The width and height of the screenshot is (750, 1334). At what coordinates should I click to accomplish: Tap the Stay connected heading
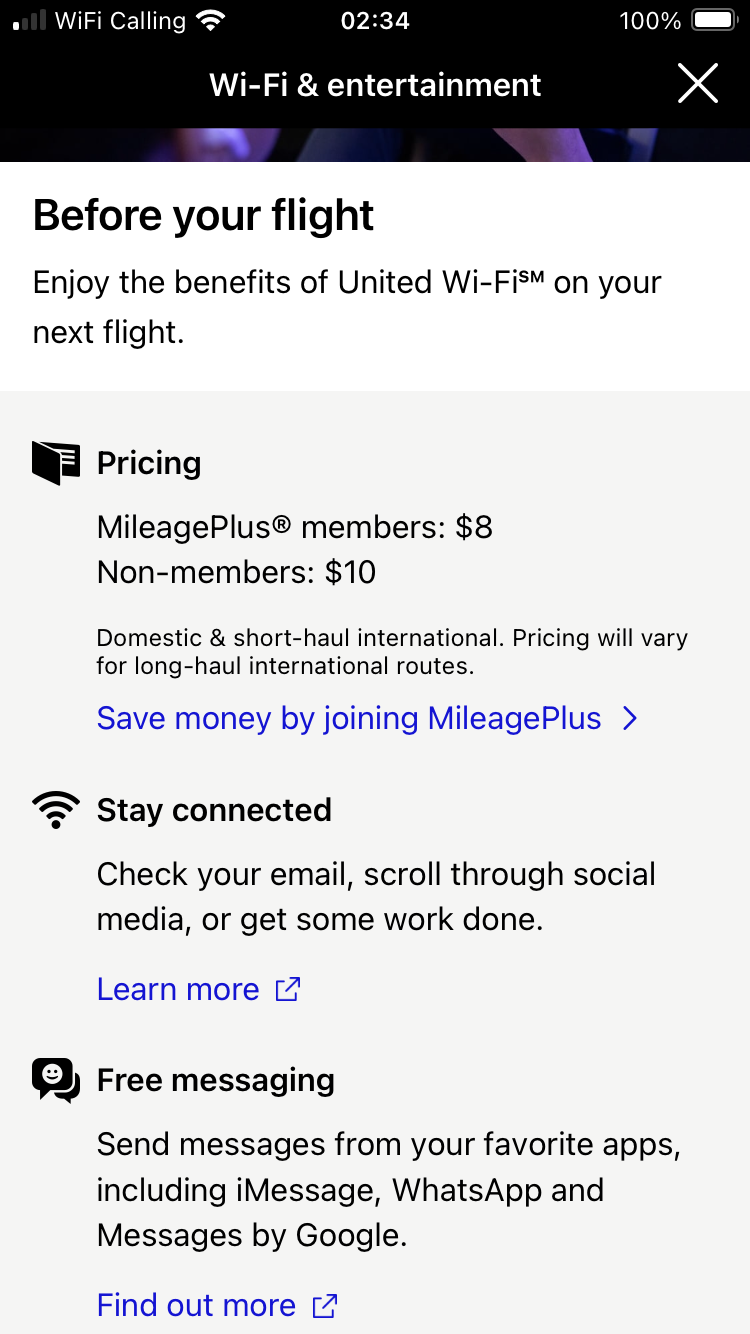214,809
